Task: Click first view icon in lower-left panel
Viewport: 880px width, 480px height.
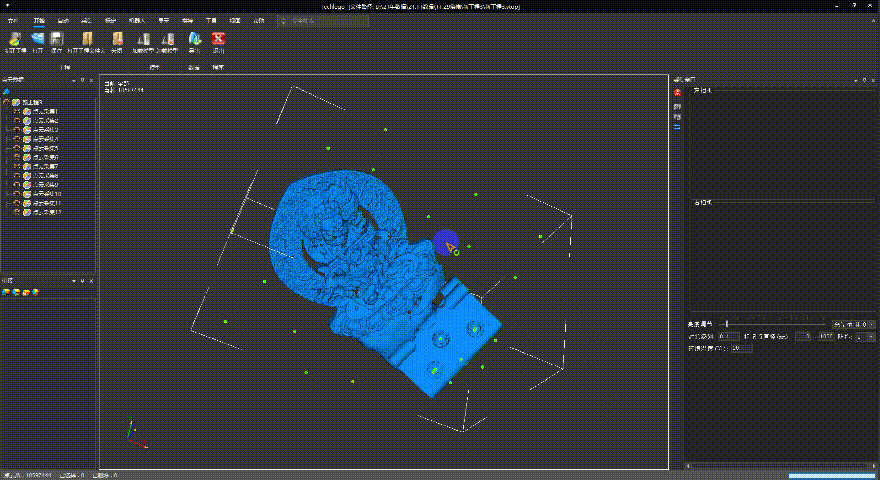Action: [x=7, y=292]
